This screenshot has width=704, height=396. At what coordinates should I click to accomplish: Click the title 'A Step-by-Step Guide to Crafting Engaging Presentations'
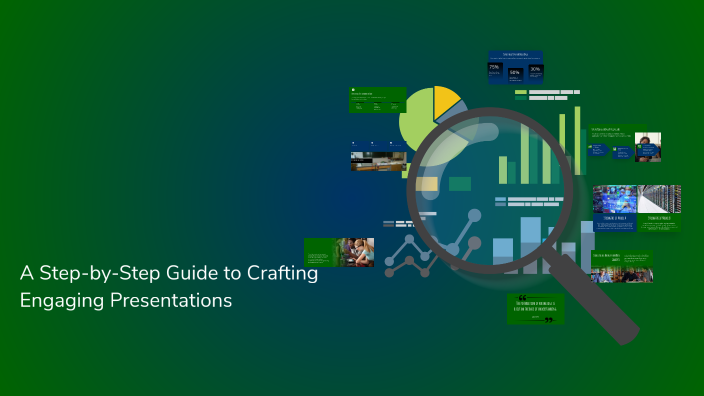[169, 286]
